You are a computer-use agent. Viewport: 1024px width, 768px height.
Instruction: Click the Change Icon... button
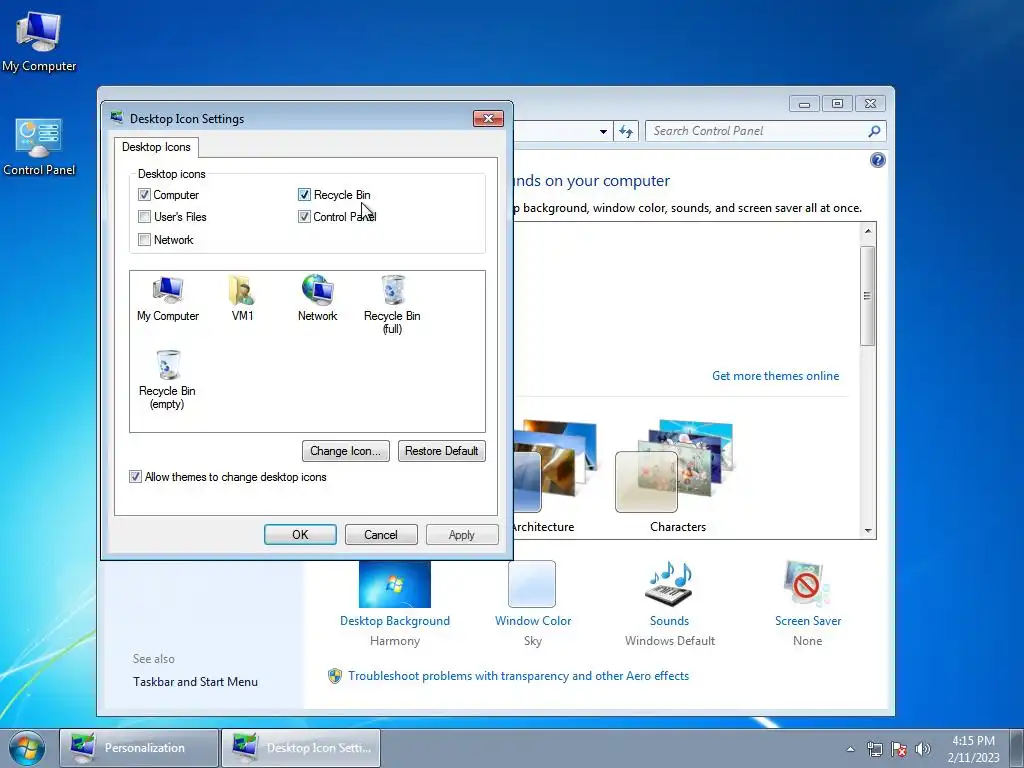pos(345,451)
